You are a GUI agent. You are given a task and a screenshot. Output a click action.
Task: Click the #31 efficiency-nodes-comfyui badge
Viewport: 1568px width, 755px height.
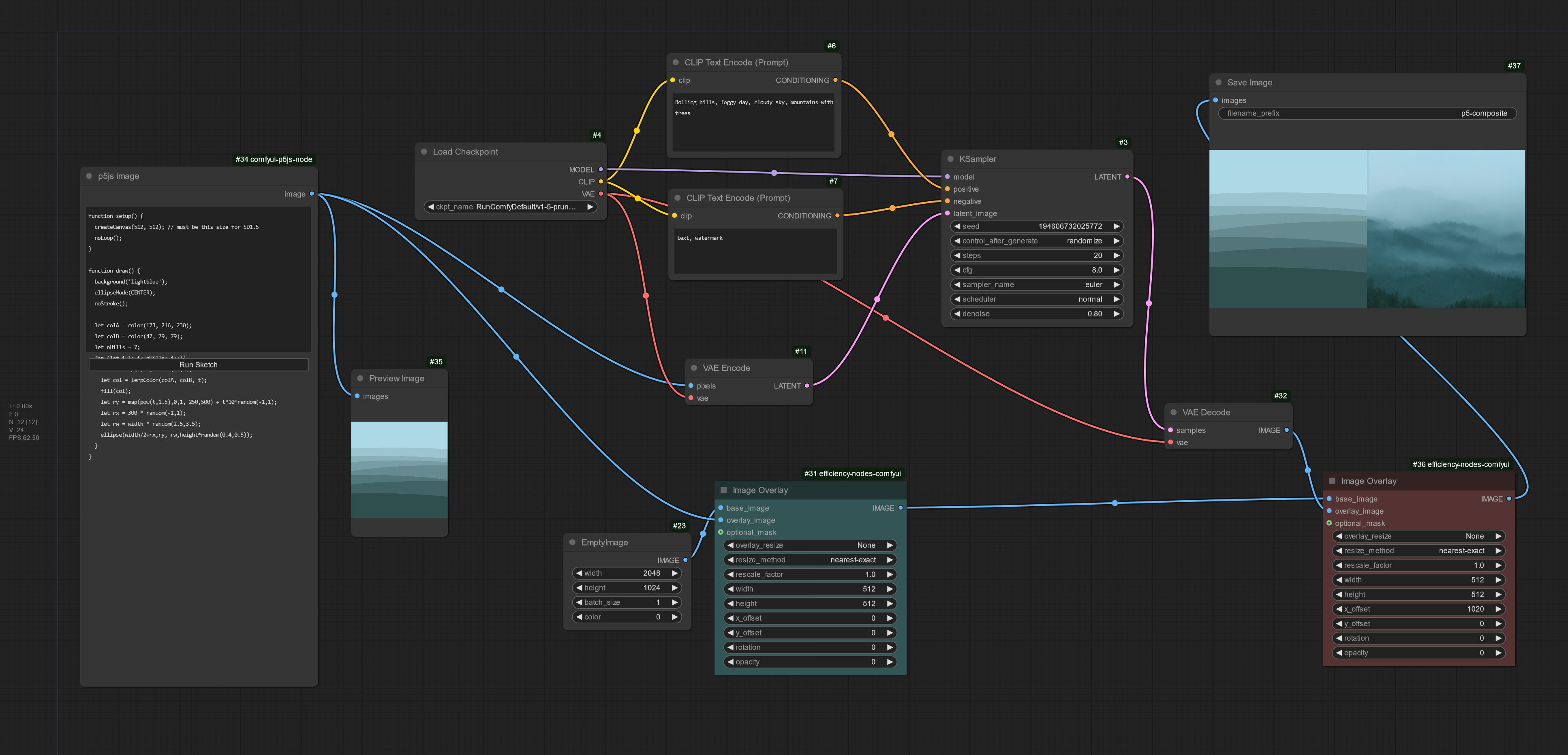852,473
